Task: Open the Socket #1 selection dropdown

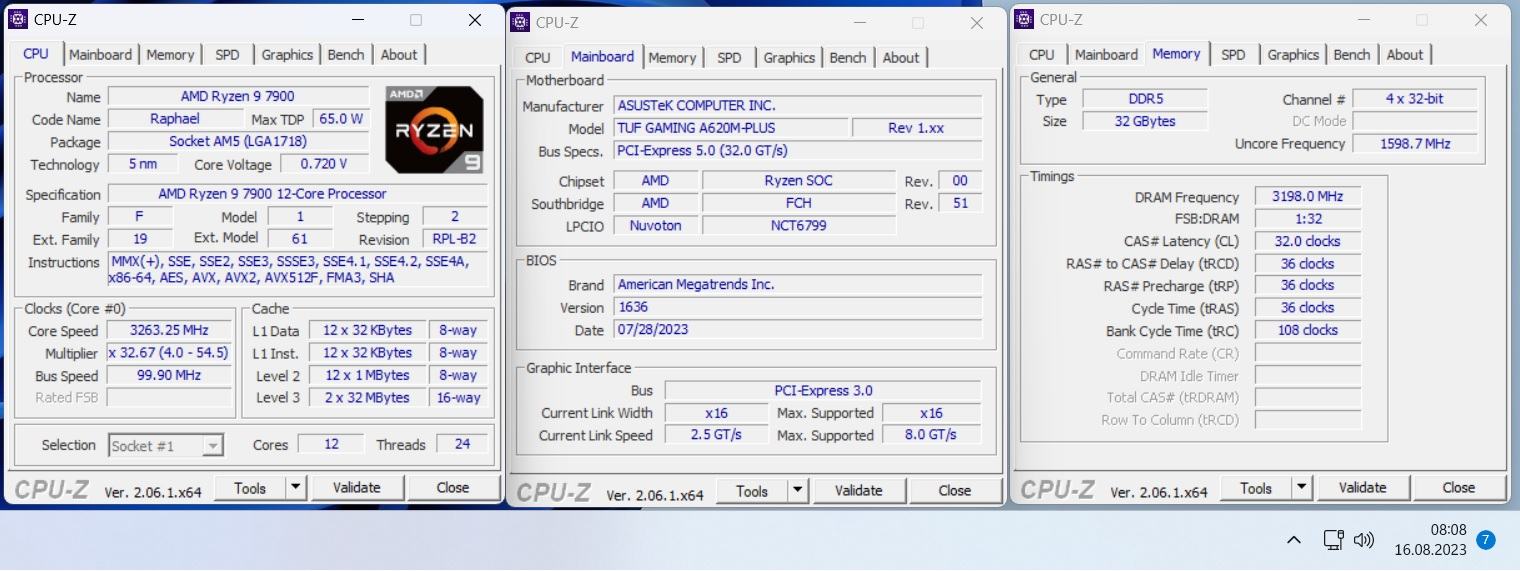Action: coord(166,446)
